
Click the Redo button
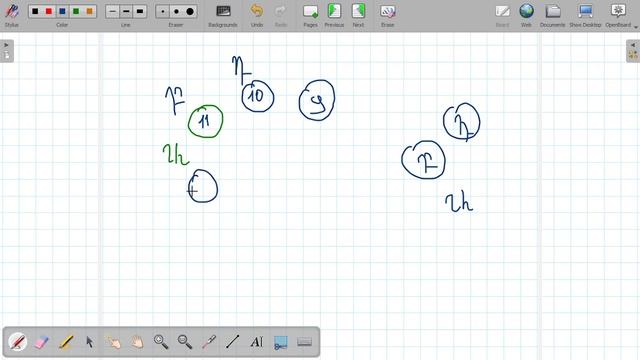pos(281,15)
